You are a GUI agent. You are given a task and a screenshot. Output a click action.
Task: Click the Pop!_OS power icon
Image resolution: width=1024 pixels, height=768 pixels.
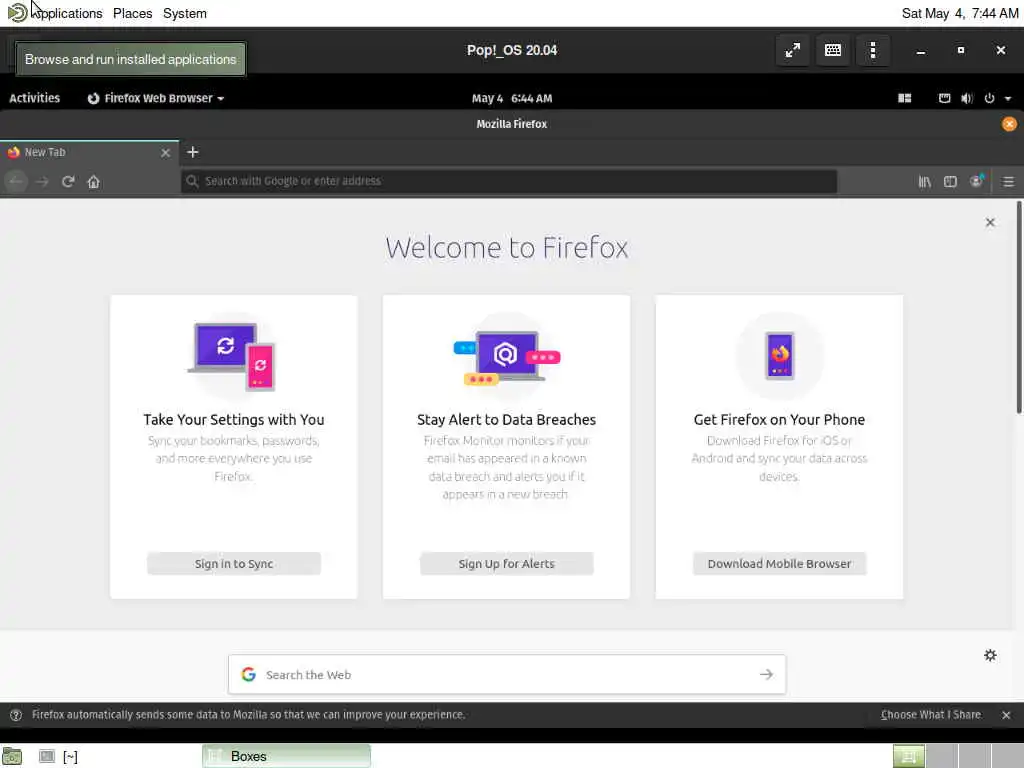click(x=989, y=98)
